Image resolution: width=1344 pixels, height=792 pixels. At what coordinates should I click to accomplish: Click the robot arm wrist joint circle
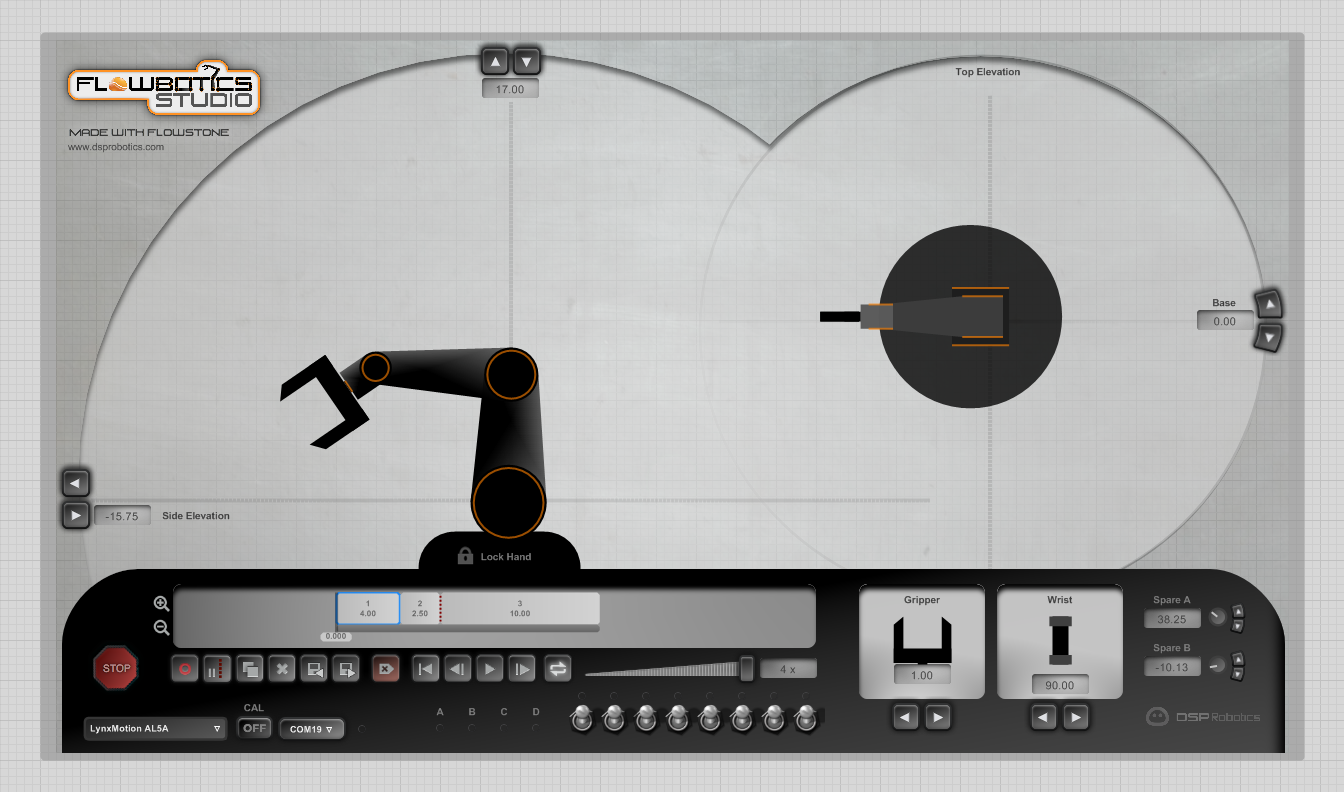point(375,368)
